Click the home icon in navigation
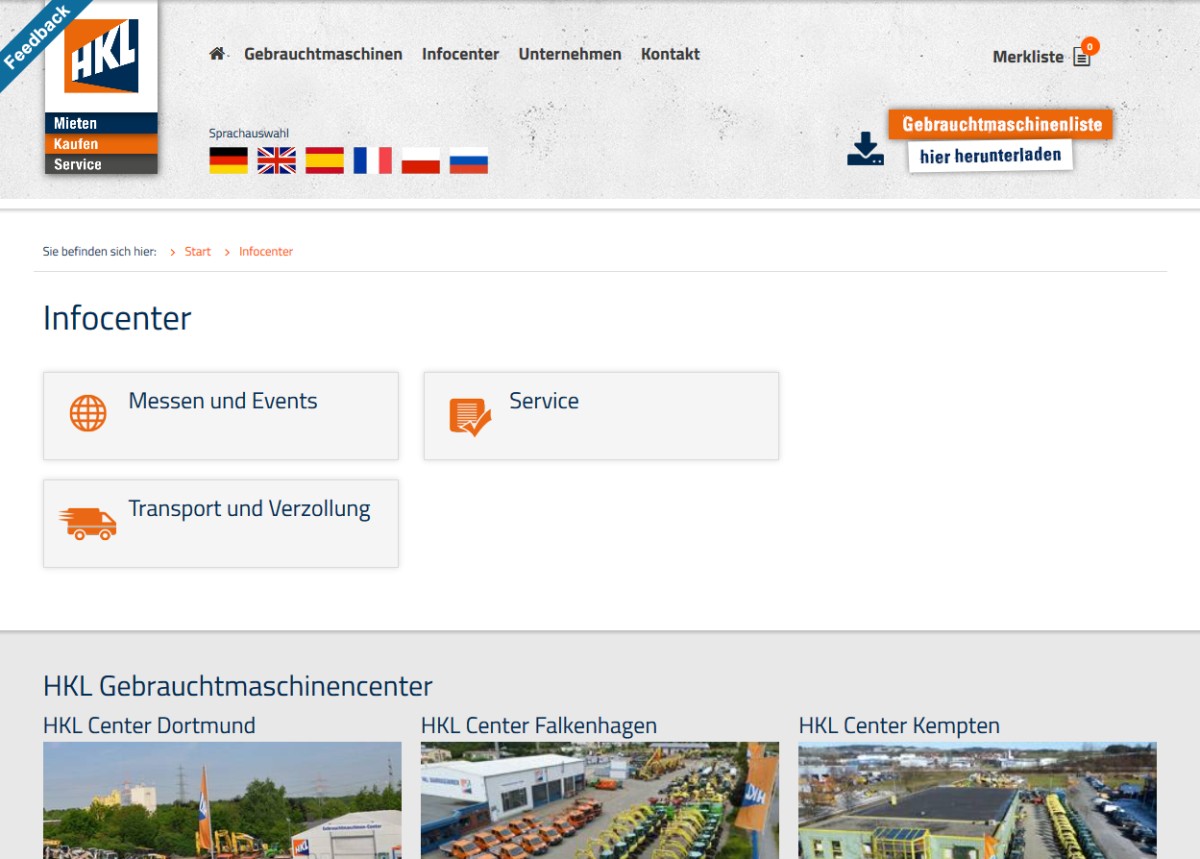The image size is (1200, 859). [x=217, y=54]
